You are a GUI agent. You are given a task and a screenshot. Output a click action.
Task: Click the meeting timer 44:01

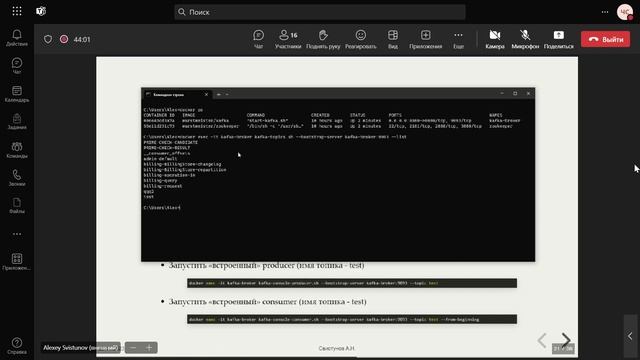82,40
